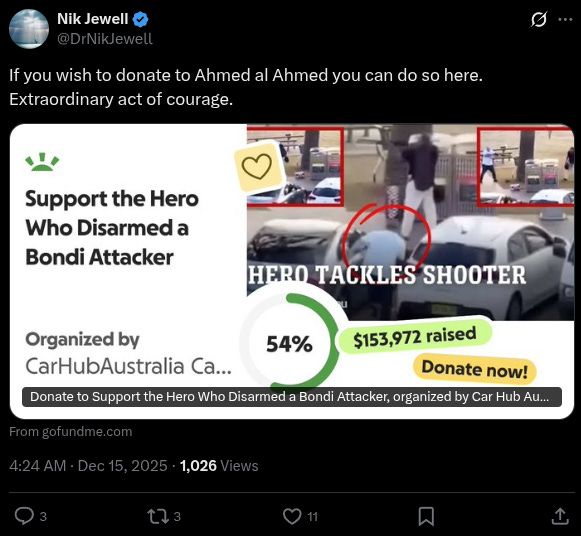
Task: Open the three-dot more options menu
Action: [565, 20]
